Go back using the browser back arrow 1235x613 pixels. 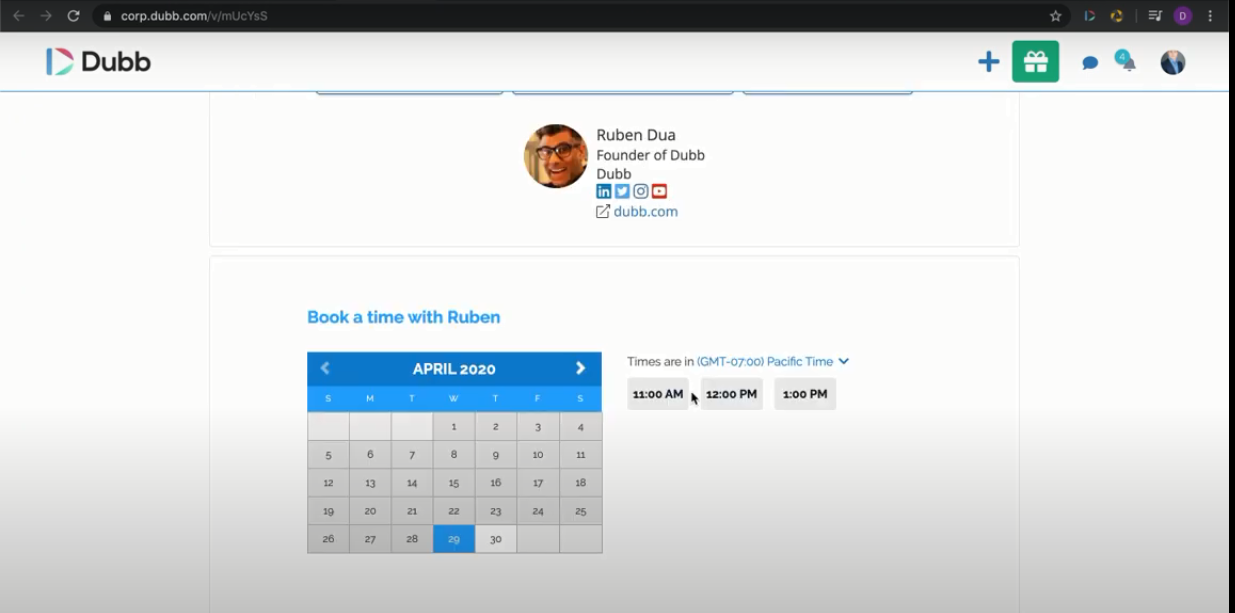[18, 16]
